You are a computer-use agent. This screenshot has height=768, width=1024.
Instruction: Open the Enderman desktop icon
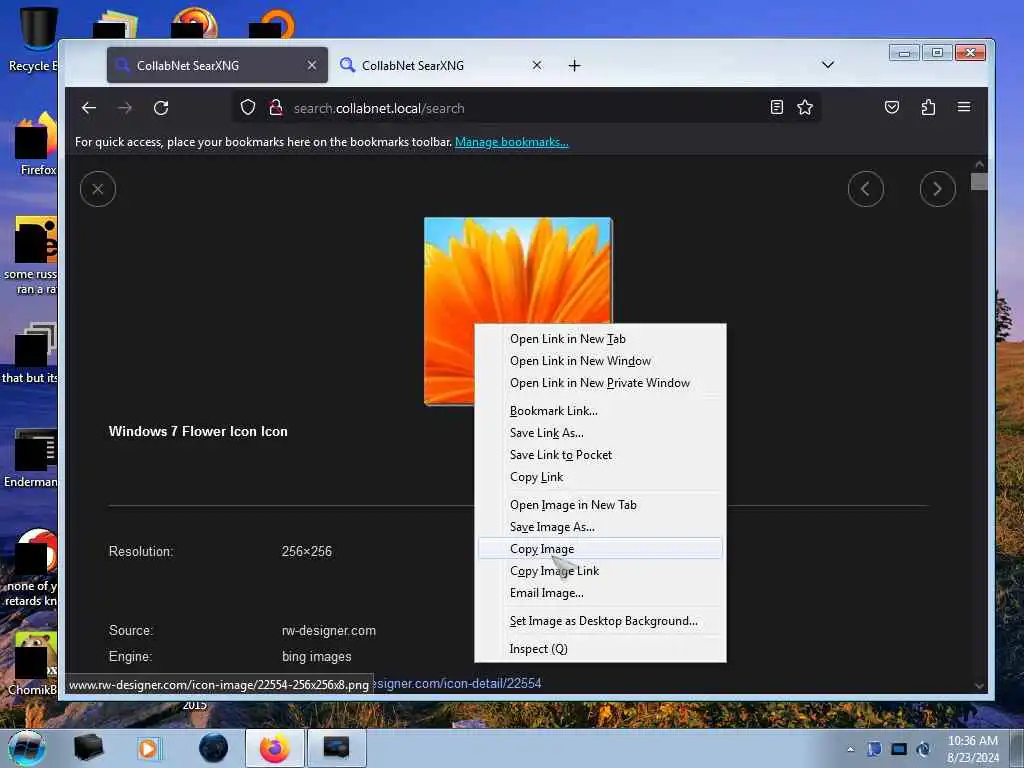coord(33,457)
